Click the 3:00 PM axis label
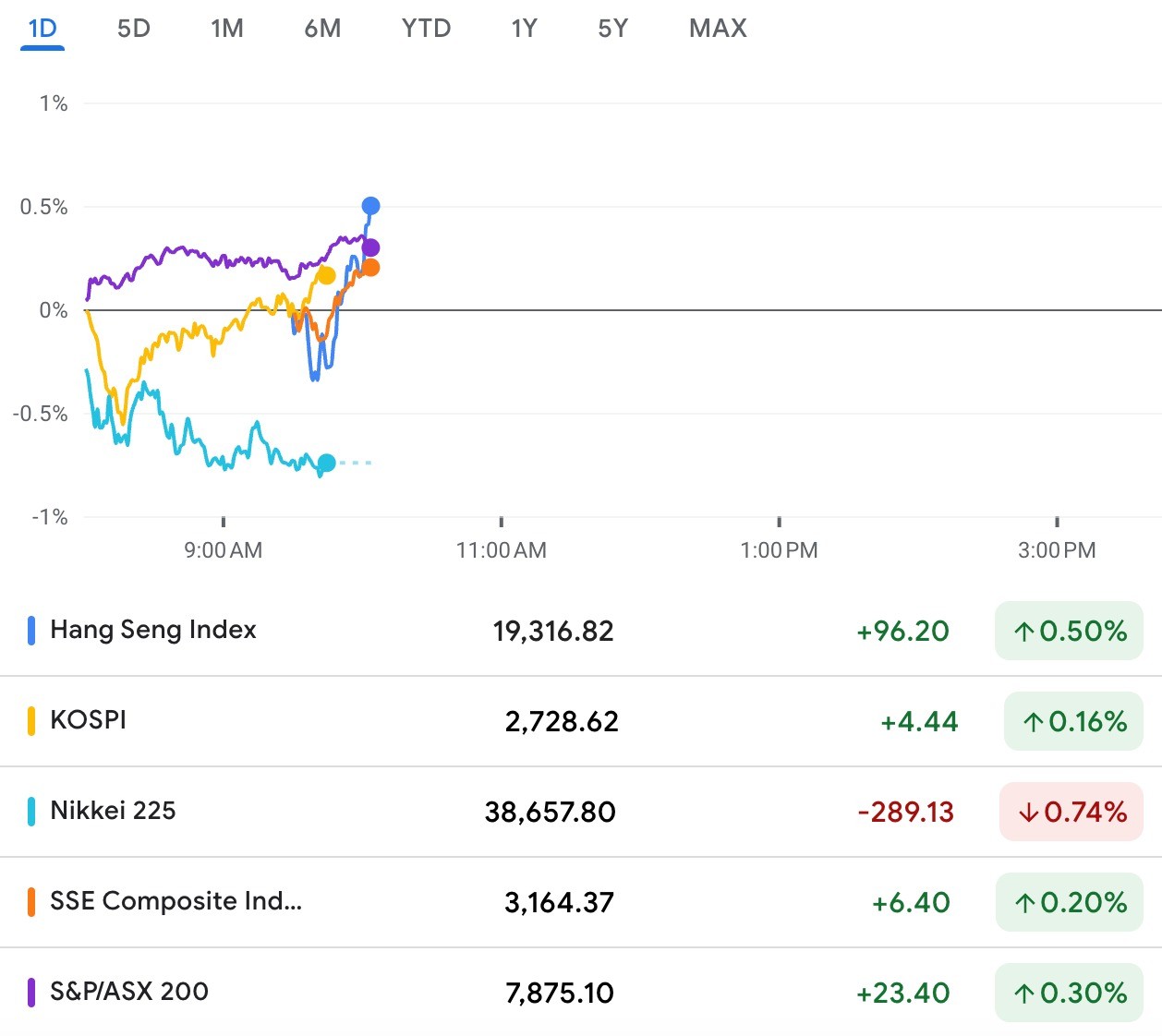Viewport: 1162px width, 1036px height. (1057, 551)
